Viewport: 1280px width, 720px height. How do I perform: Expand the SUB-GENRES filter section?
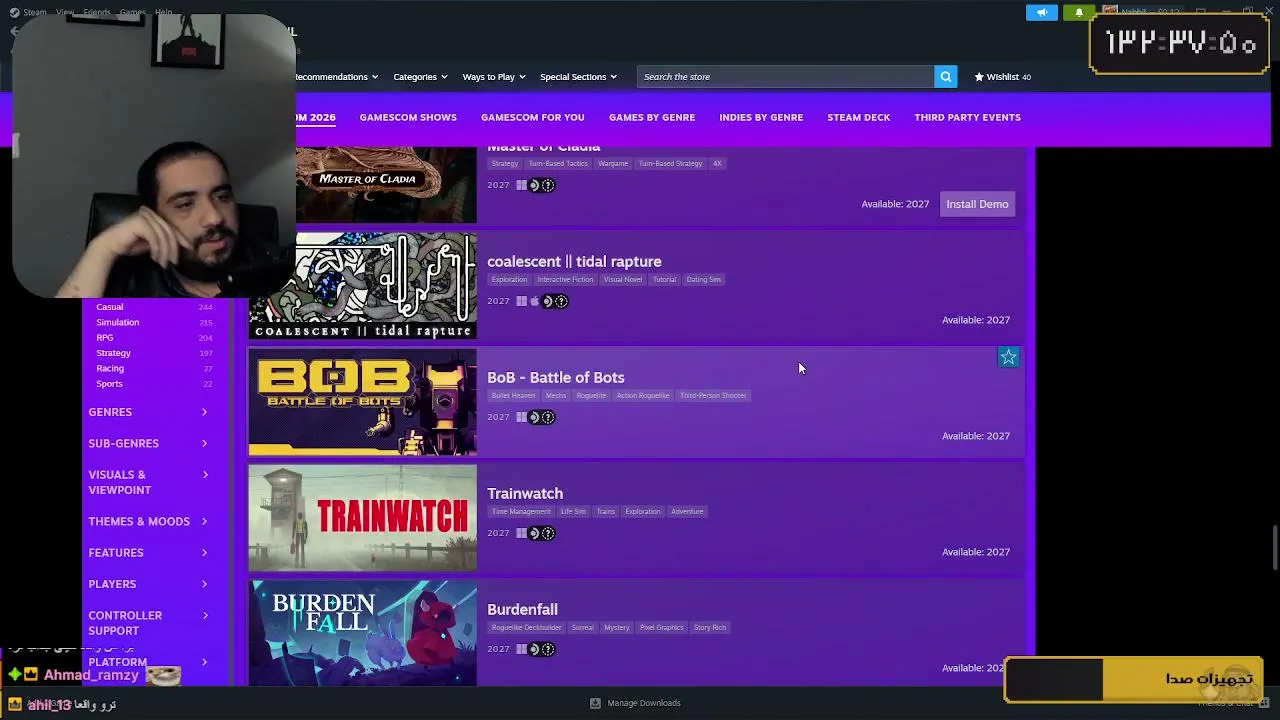148,443
